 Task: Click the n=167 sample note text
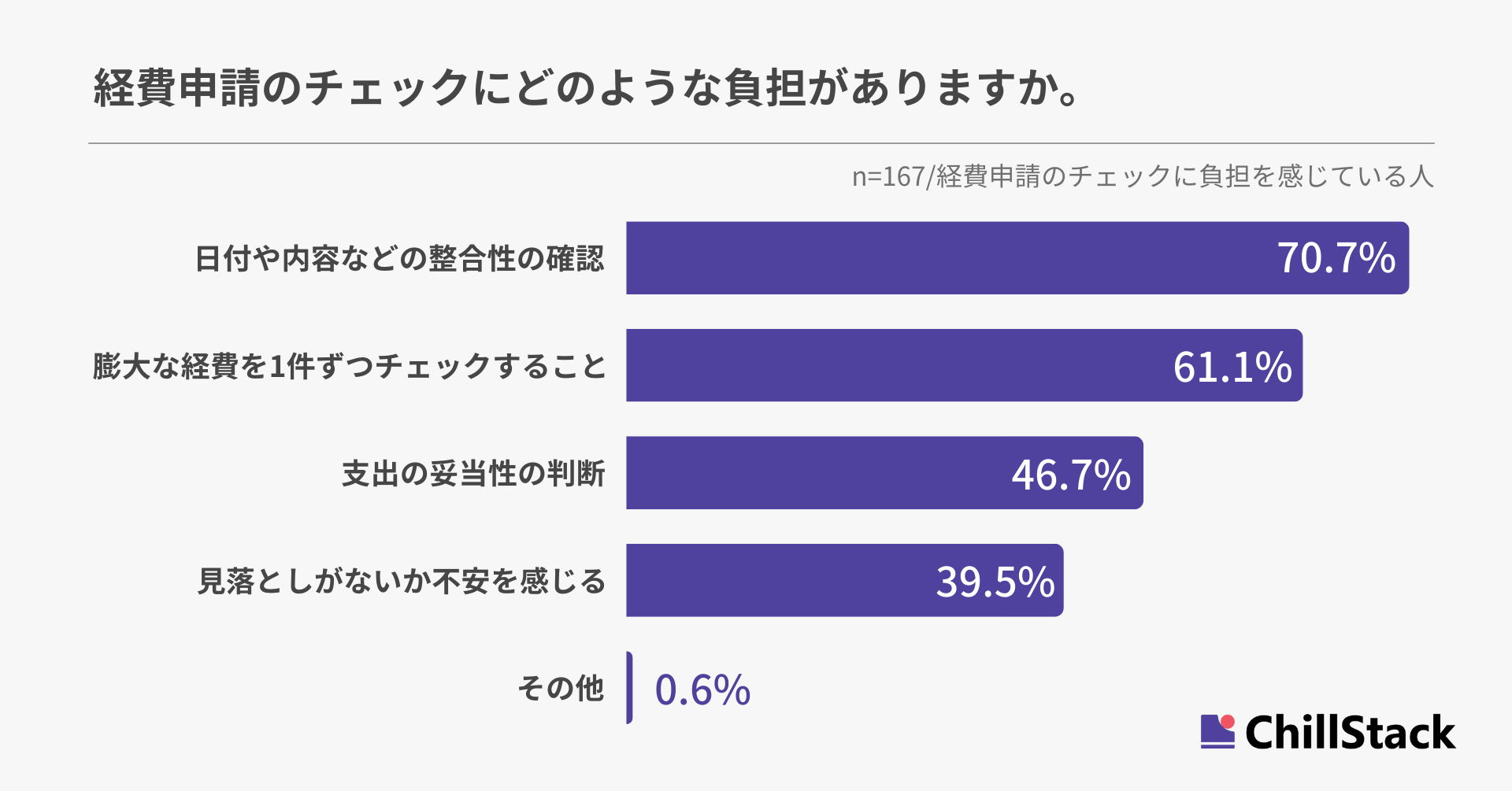point(1142,176)
